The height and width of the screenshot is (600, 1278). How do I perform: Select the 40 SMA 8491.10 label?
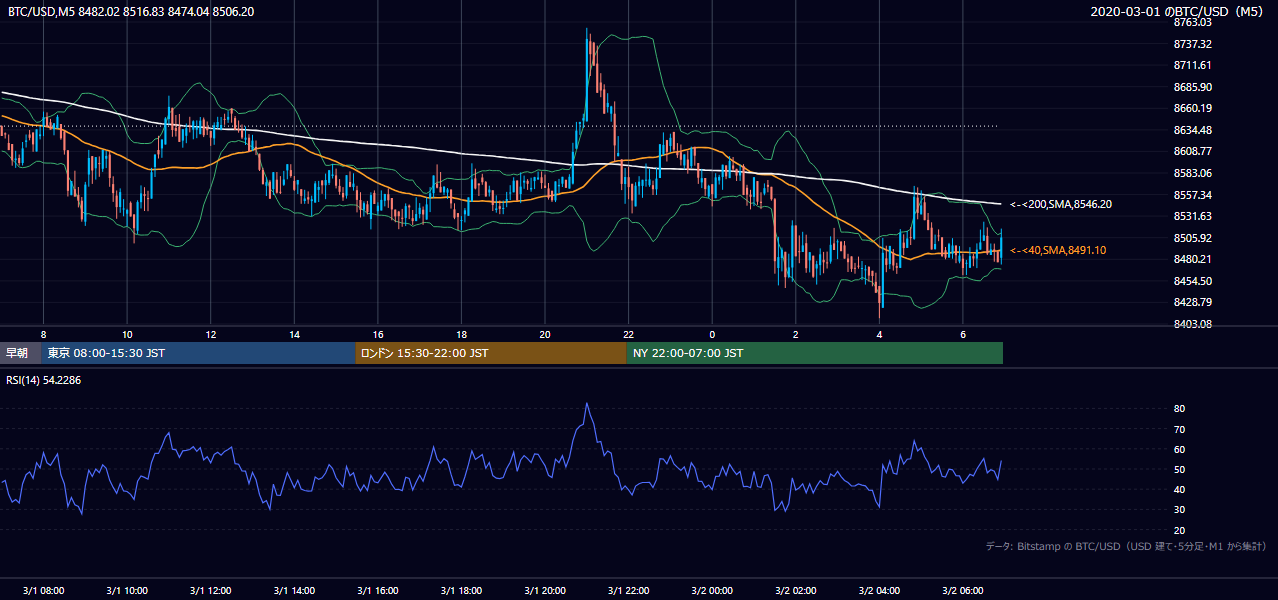coord(1058,250)
